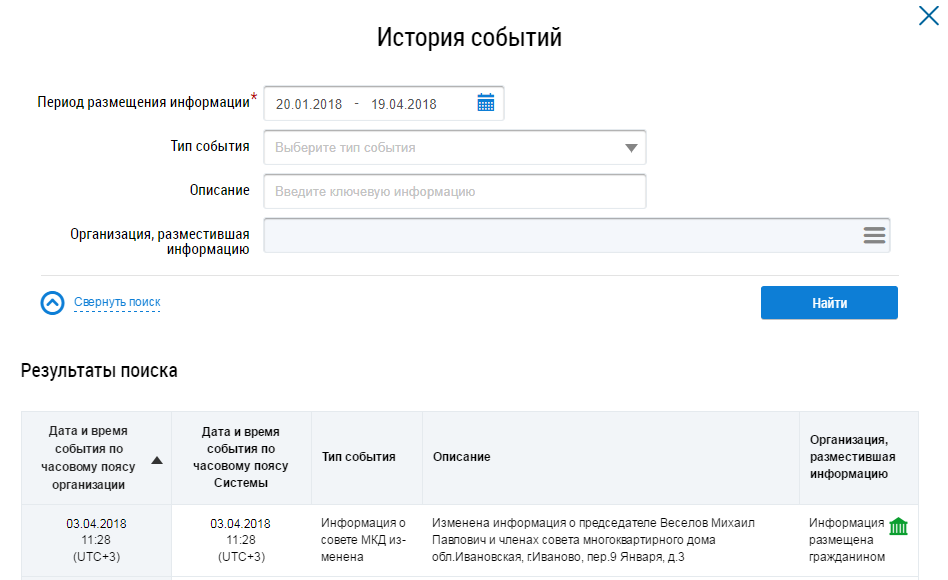Open organization list menu icon
Screen dimensions: 948x580
pyautogui.click(x=874, y=235)
